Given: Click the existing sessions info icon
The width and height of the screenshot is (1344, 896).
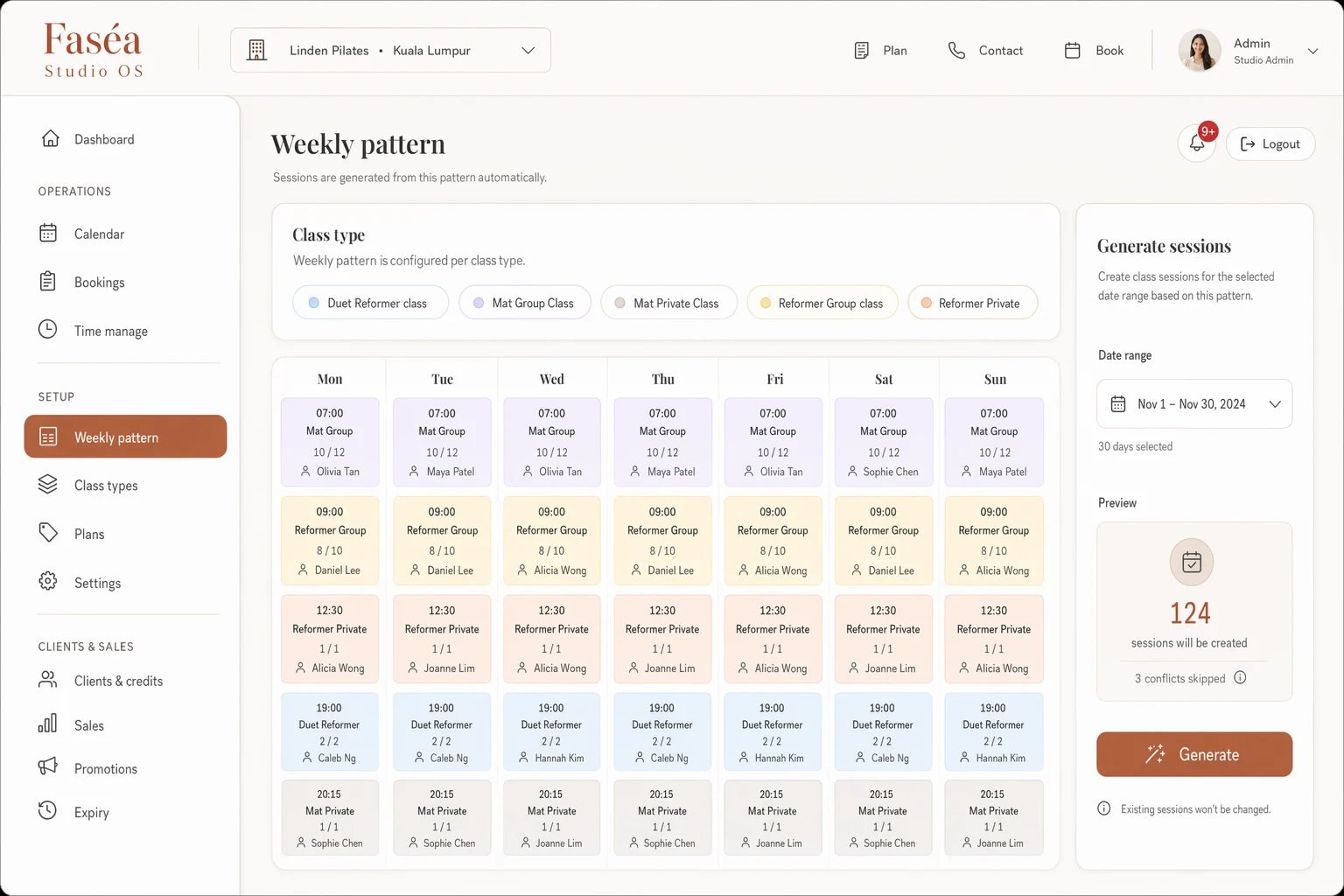Looking at the screenshot, I should [x=1104, y=808].
